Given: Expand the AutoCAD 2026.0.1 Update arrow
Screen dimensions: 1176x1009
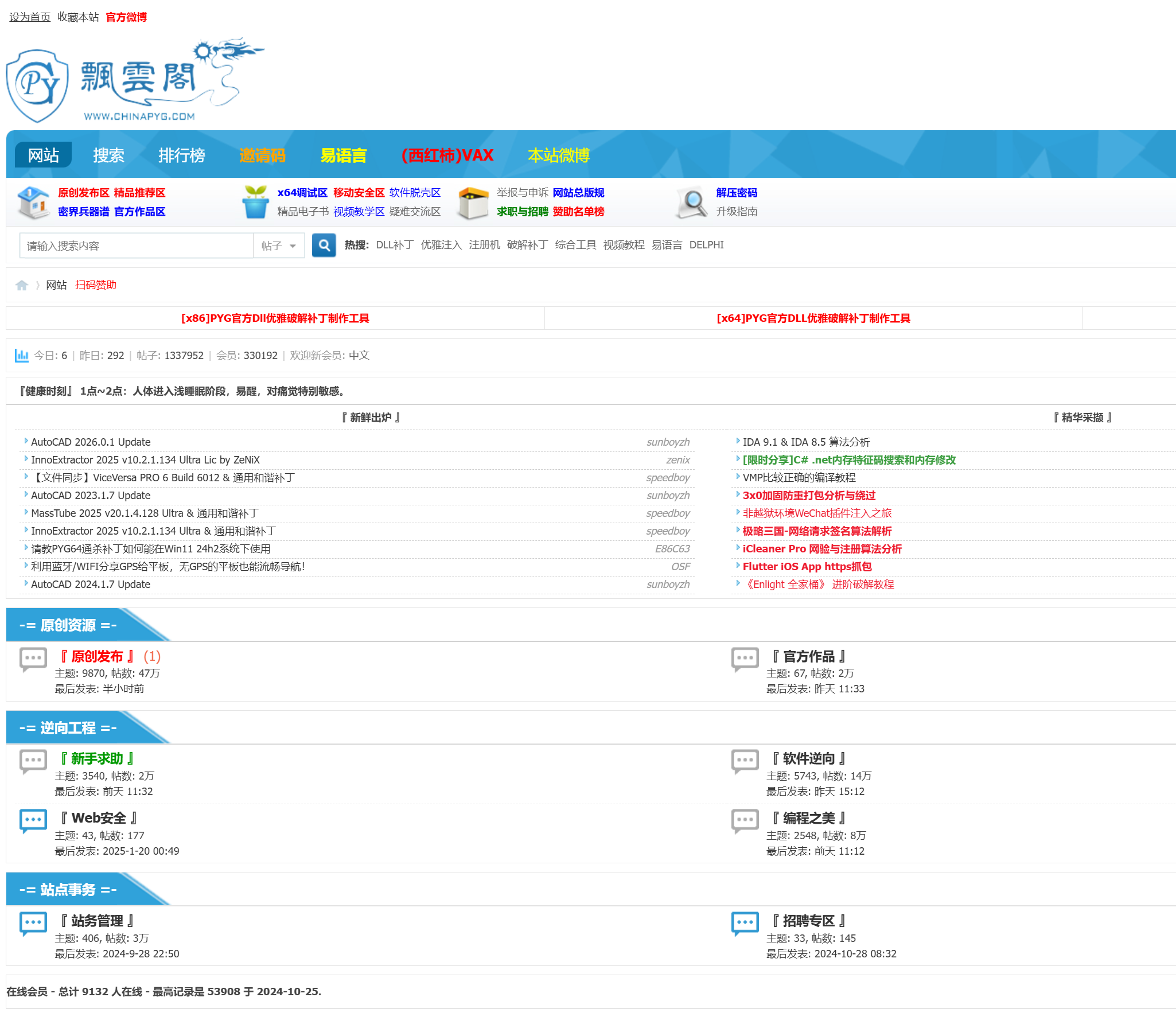Looking at the screenshot, I should [x=26, y=441].
